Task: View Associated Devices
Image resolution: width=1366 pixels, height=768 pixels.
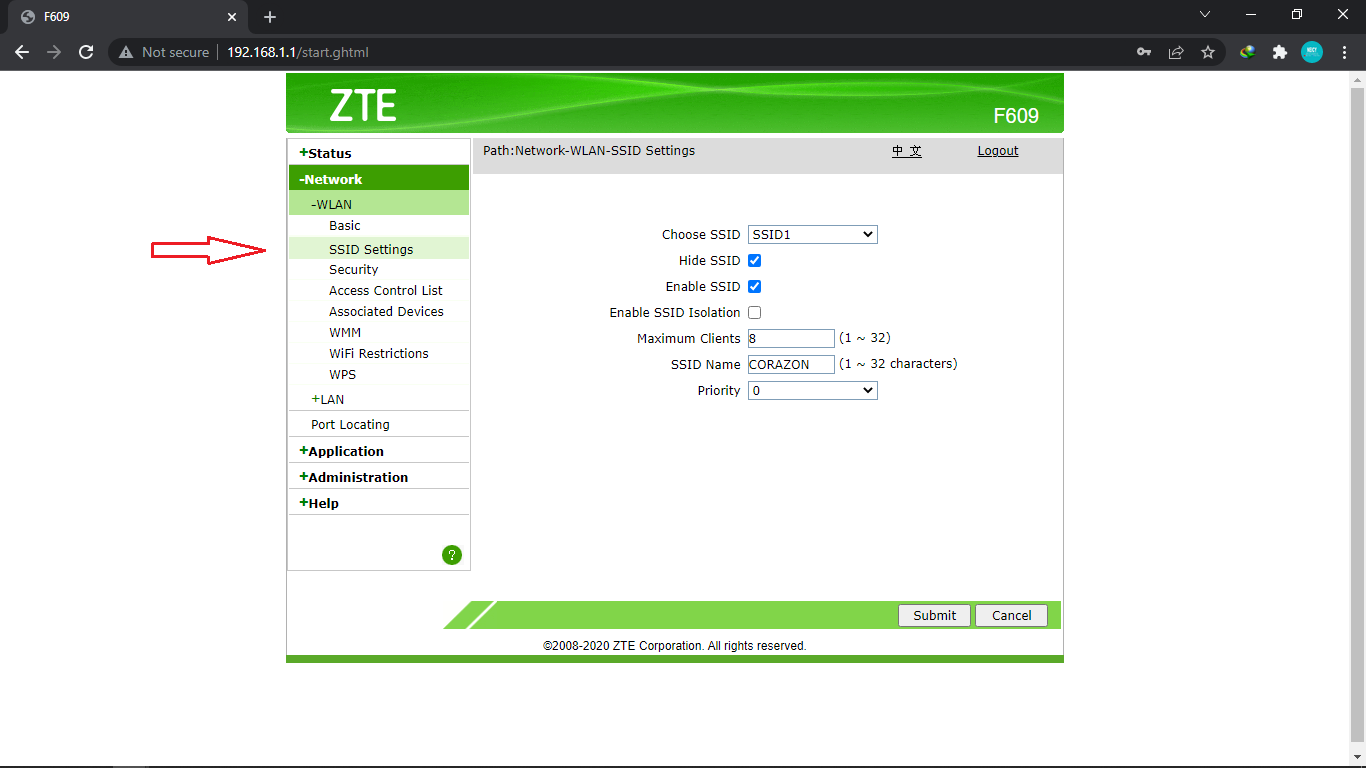Action: click(x=386, y=312)
